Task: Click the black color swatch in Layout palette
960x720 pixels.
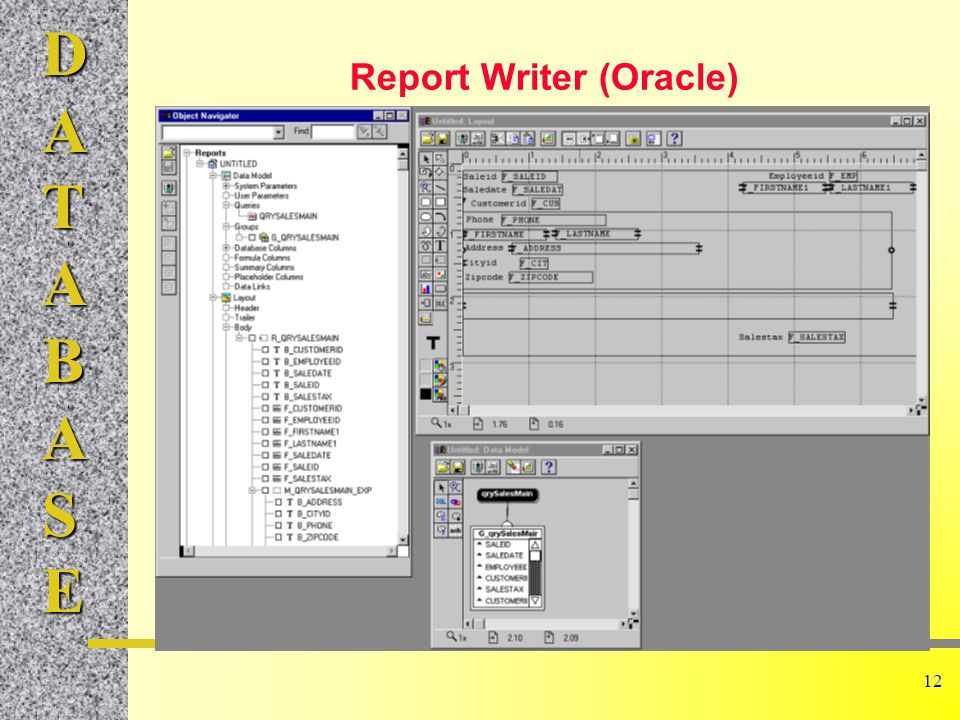Action: click(x=426, y=394)
